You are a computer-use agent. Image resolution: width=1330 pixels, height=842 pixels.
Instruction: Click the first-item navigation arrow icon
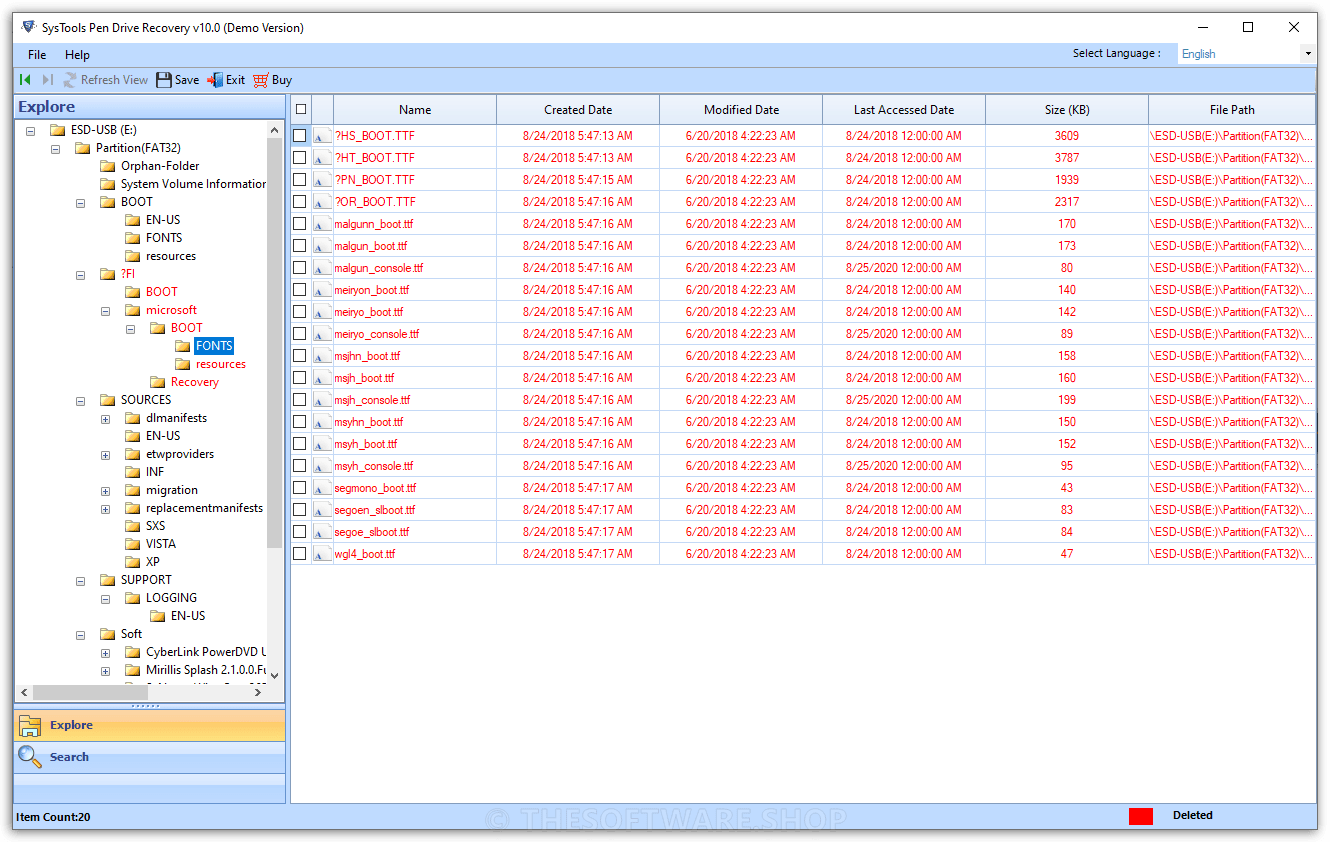pos(25,80)
